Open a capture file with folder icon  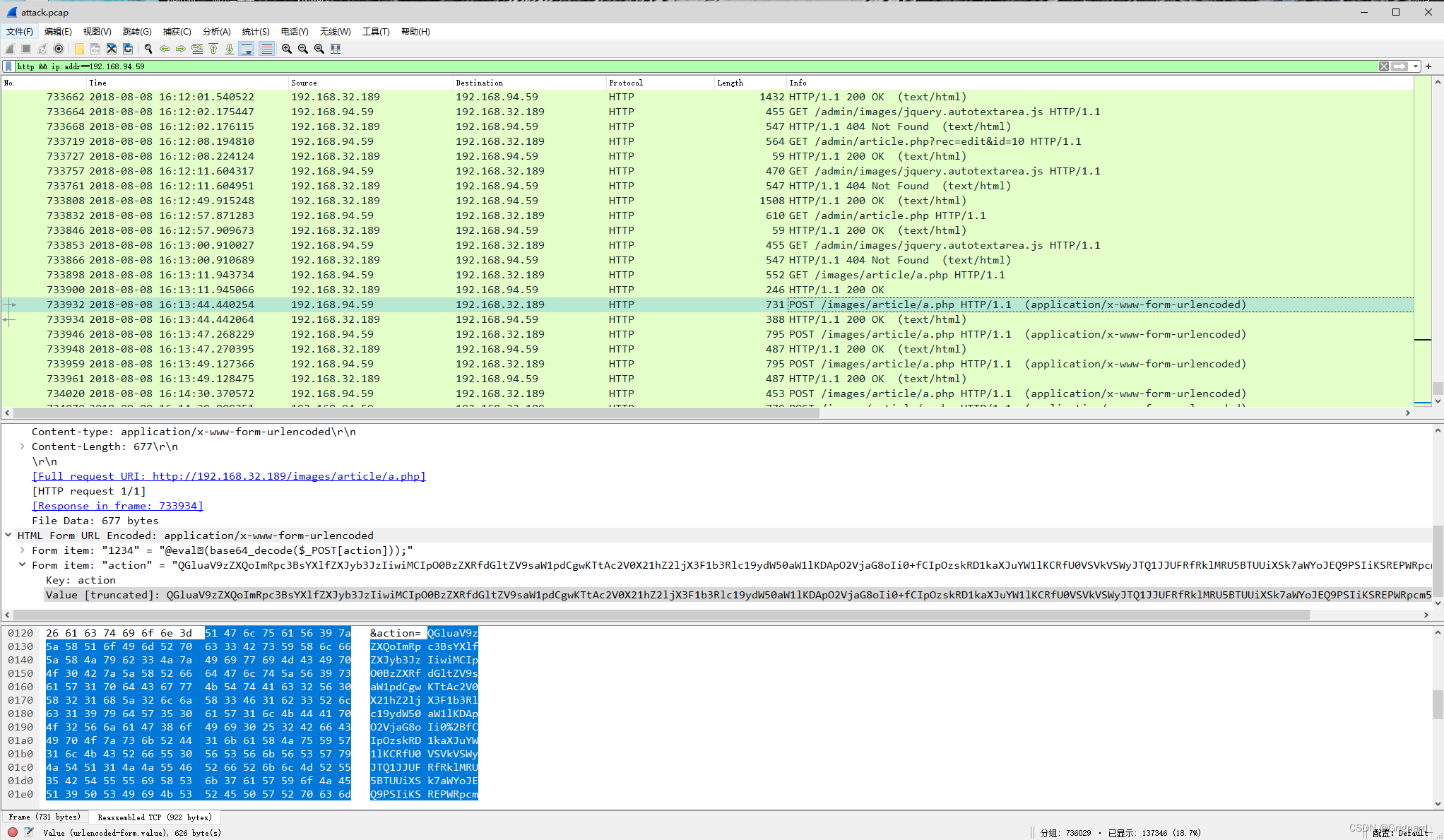(x=79, y=49)
